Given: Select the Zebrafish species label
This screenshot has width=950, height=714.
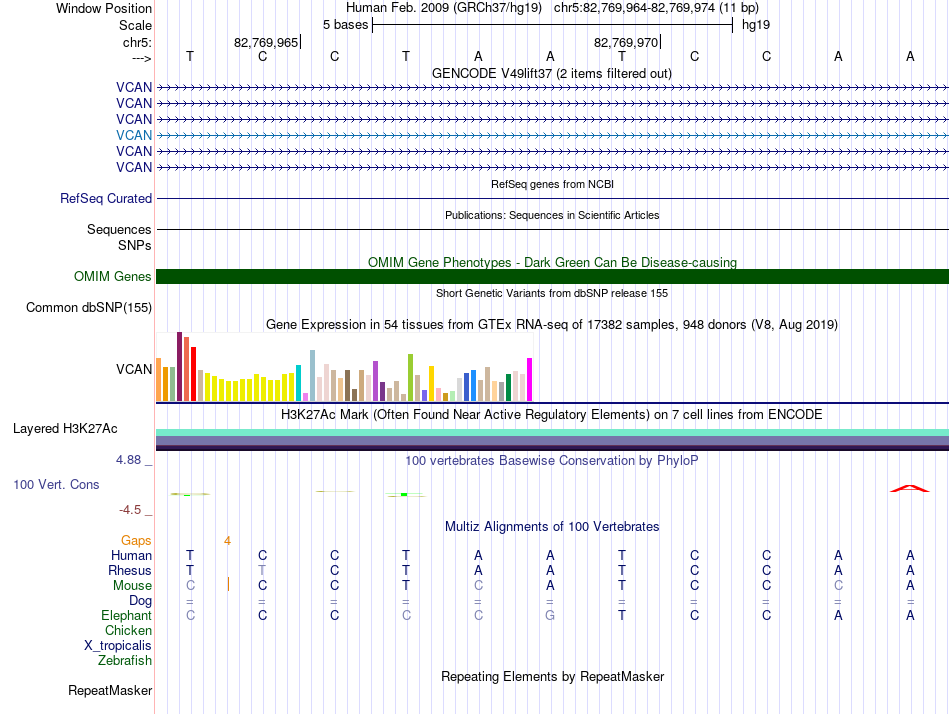Looking at the screenshot, I should click(x=125, y=660).
